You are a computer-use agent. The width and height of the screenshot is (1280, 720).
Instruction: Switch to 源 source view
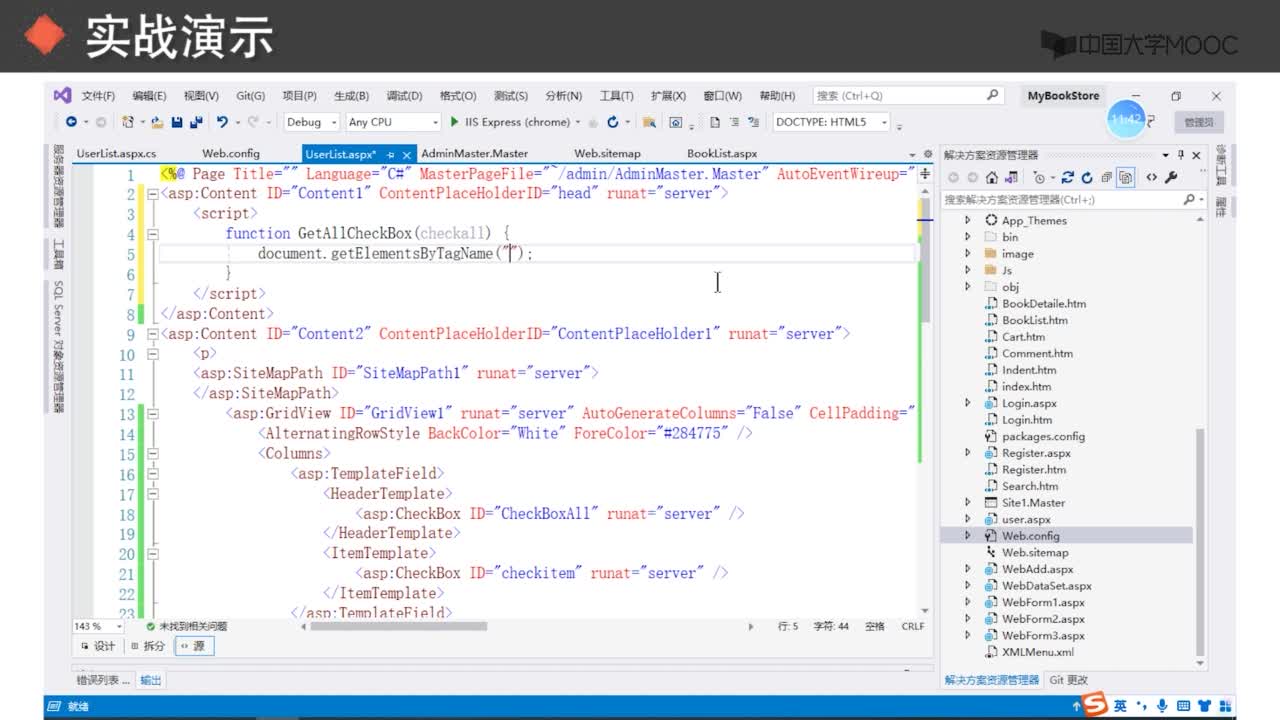[x=193, y=647]
